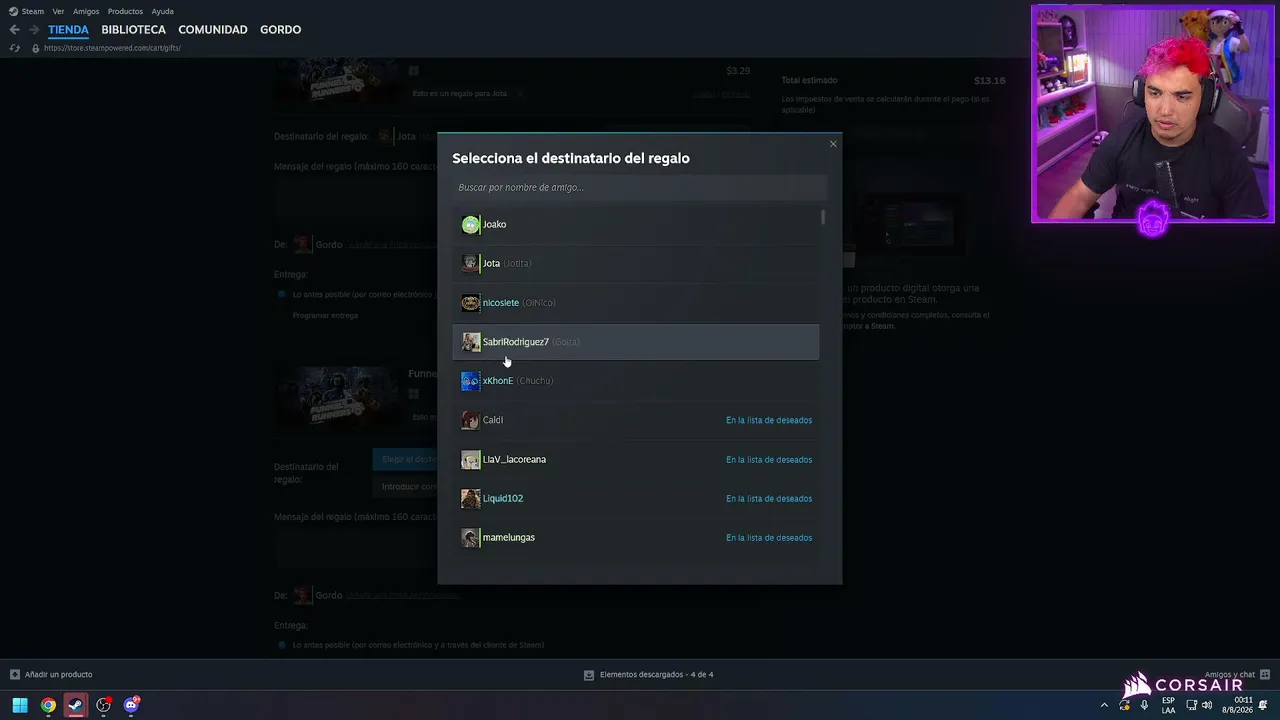
Task: Show hidden system tray icons
Action: (x=1104, y=705)
